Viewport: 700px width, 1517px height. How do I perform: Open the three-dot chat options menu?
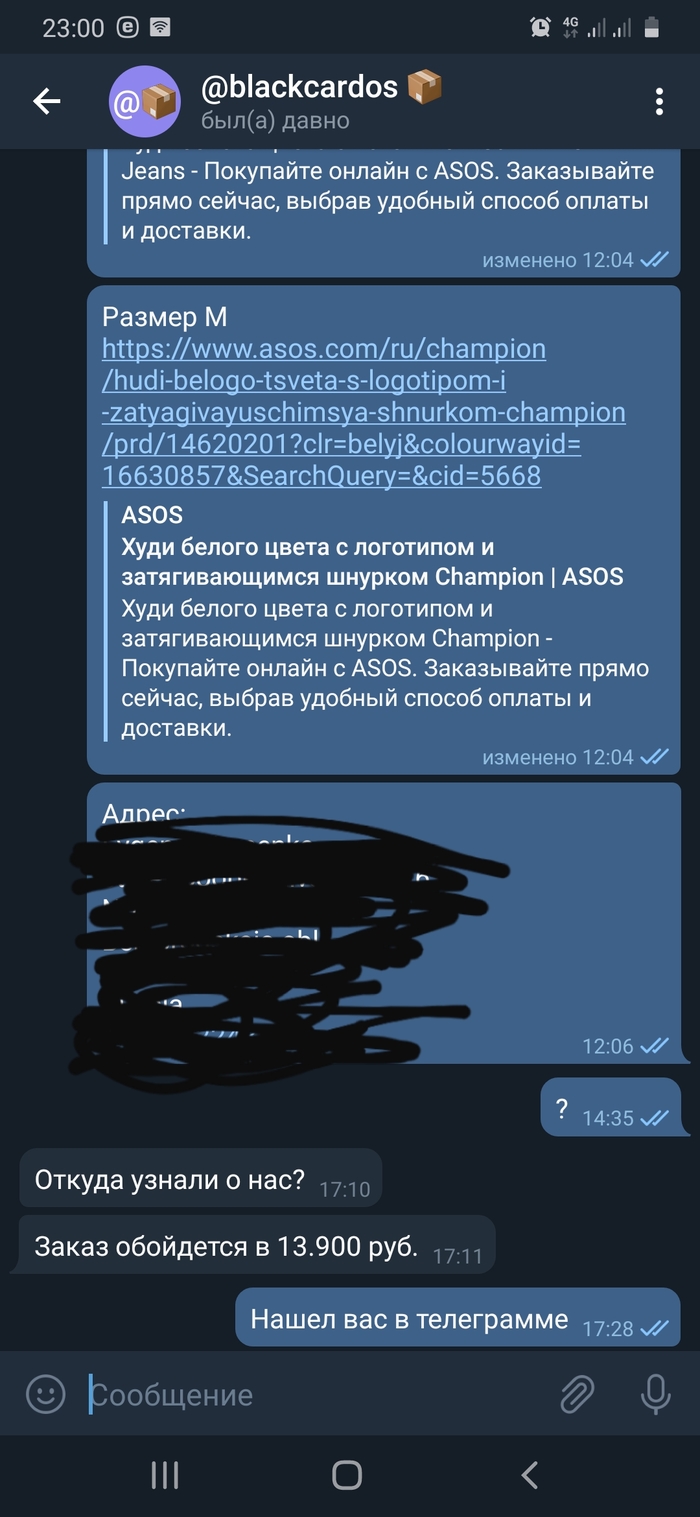point(659,101)
